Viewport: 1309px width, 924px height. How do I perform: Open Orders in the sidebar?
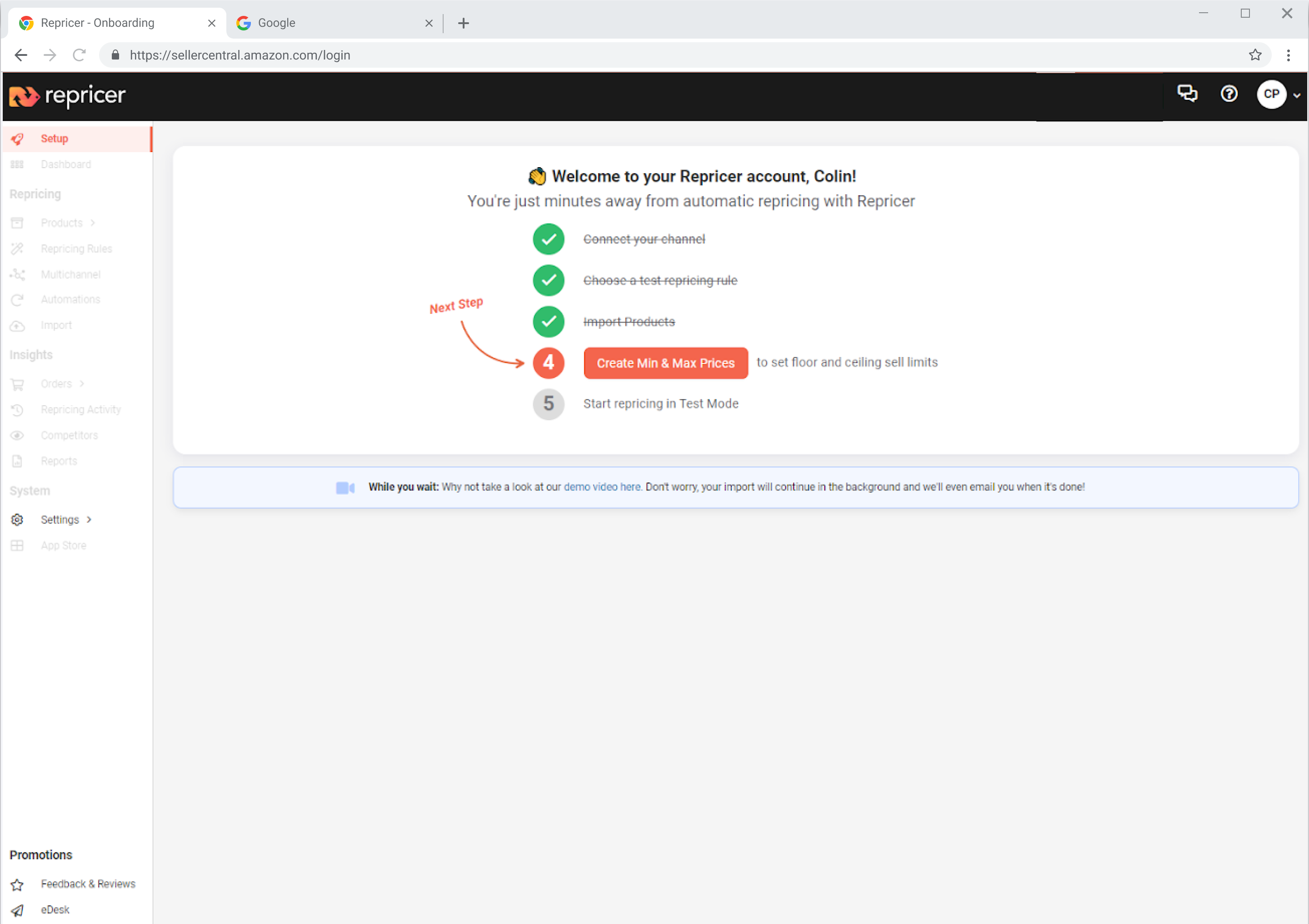[x=56, y=384]
